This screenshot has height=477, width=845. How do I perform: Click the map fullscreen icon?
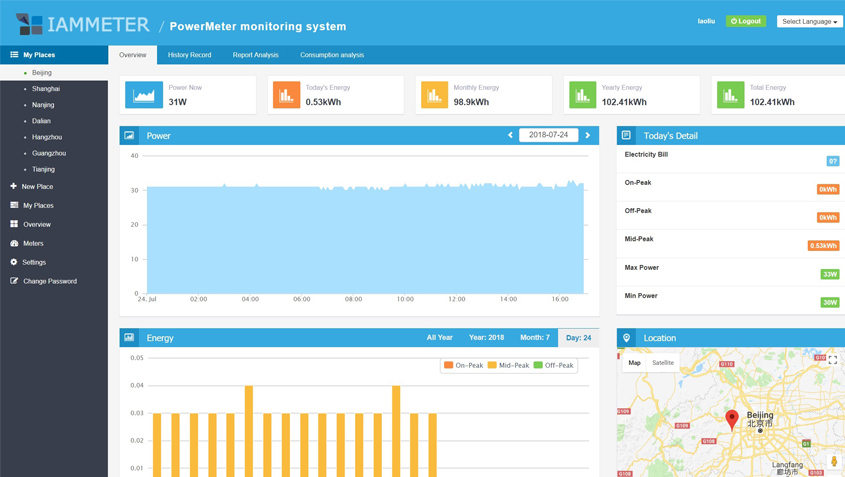pyautogui.click(x=832, y=360)
